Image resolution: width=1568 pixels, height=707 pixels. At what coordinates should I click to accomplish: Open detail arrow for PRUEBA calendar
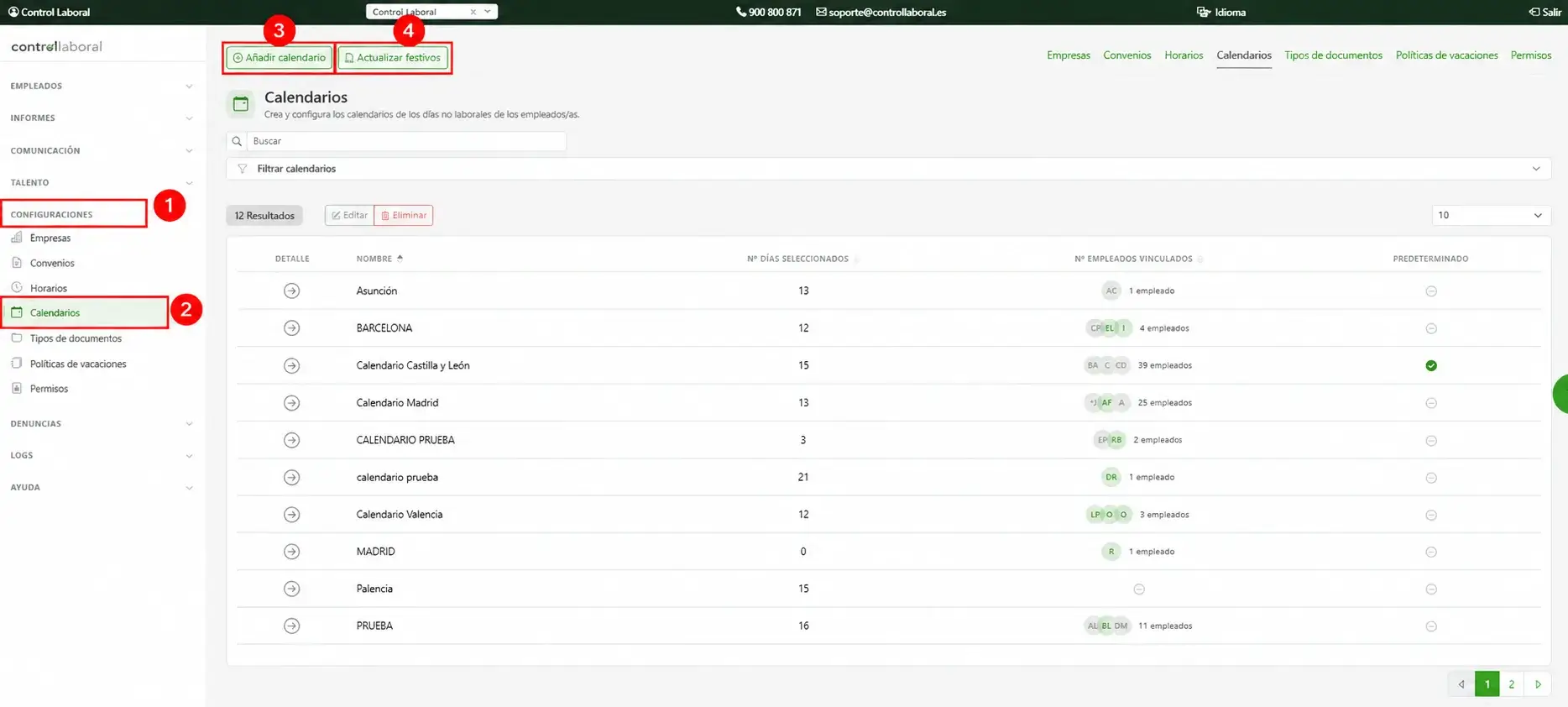tap(291, 626)
